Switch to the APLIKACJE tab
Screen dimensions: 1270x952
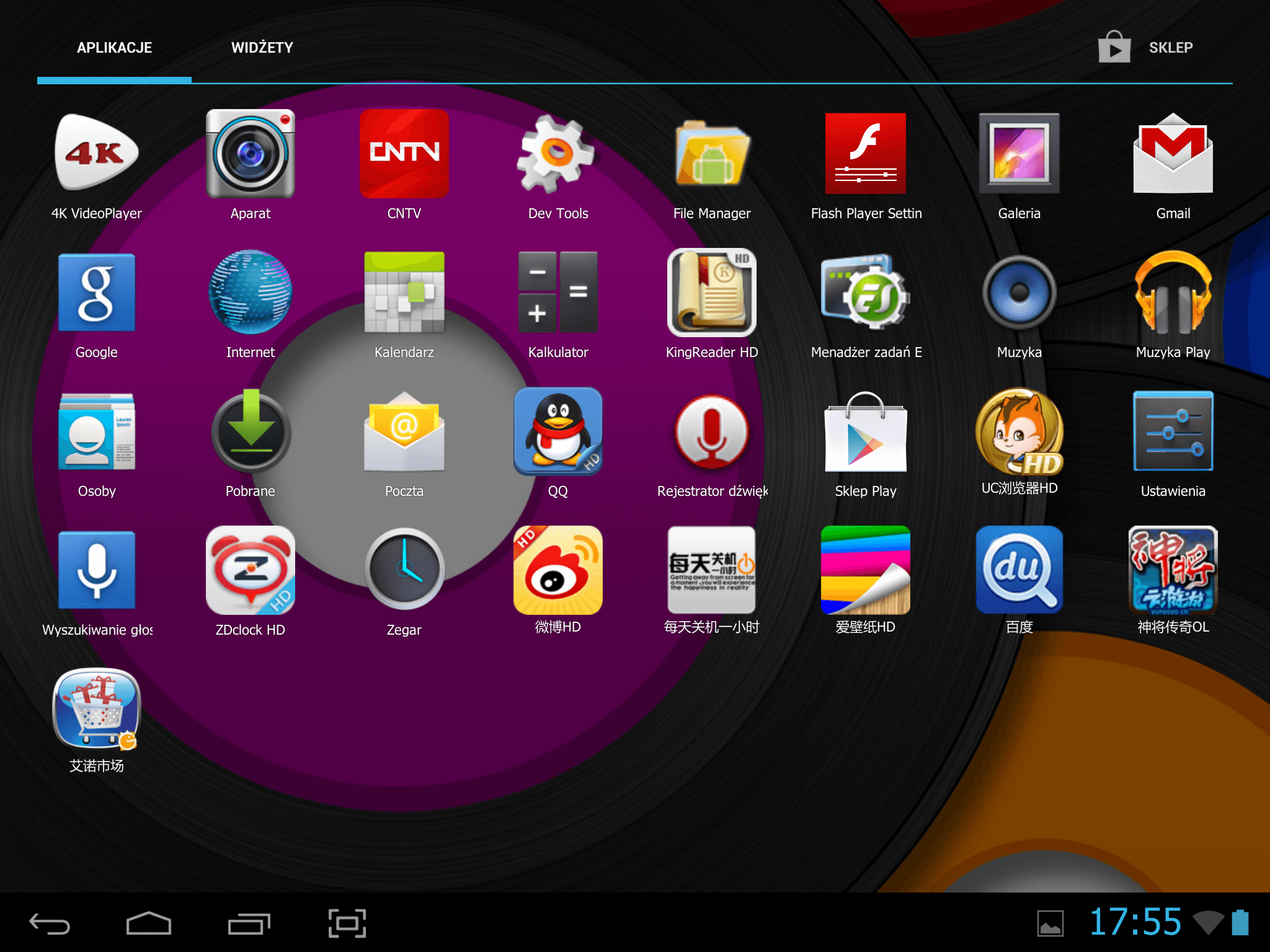point(114,48)
